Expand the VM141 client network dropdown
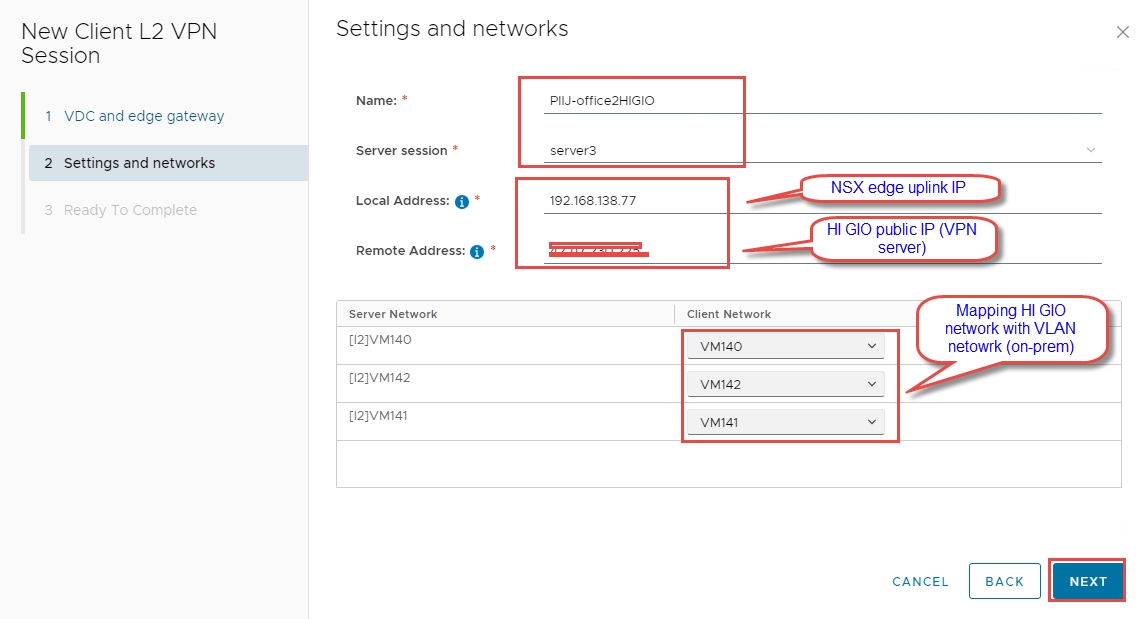 click(785, 423)
